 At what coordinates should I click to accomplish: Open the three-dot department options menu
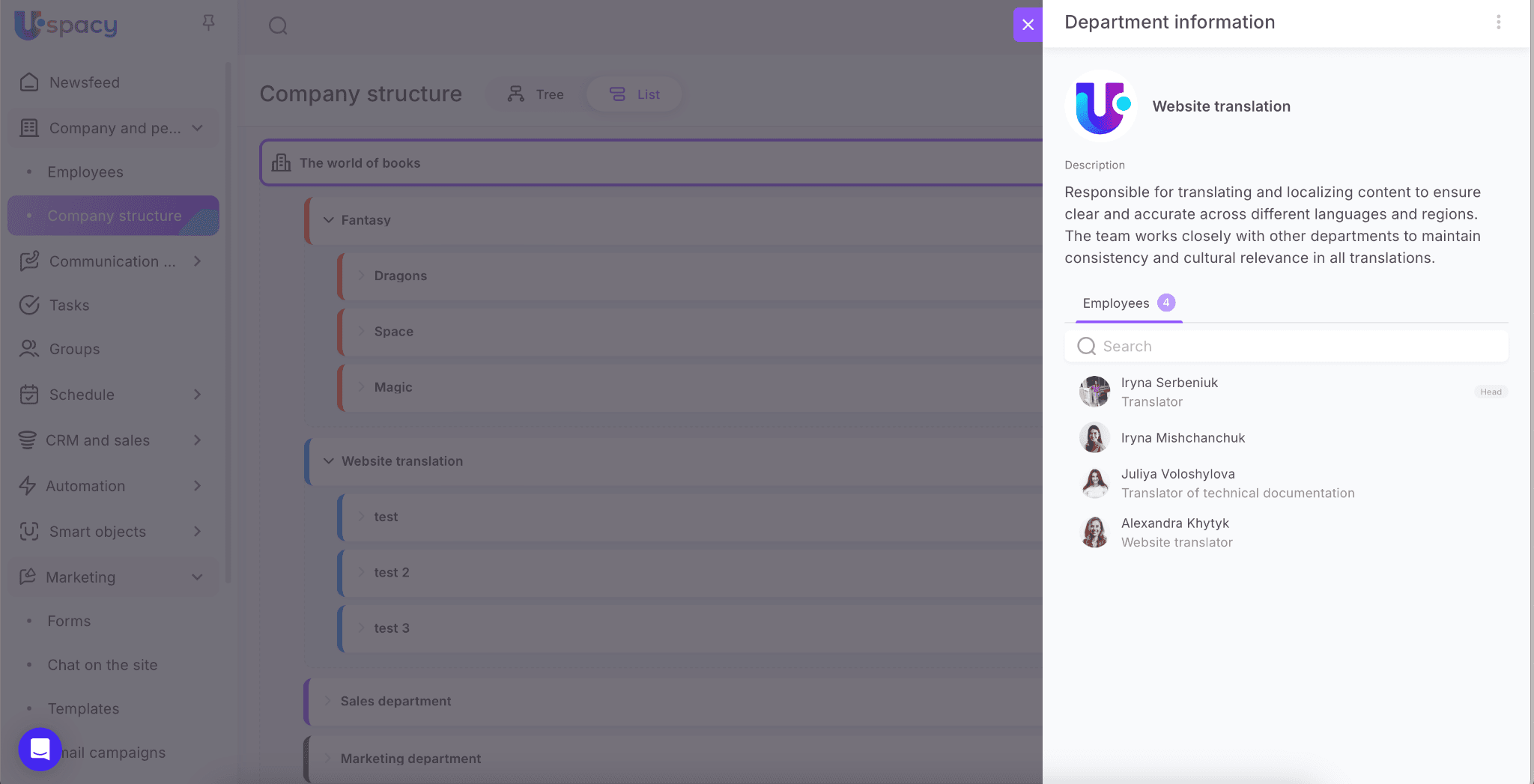(1498, 22)
